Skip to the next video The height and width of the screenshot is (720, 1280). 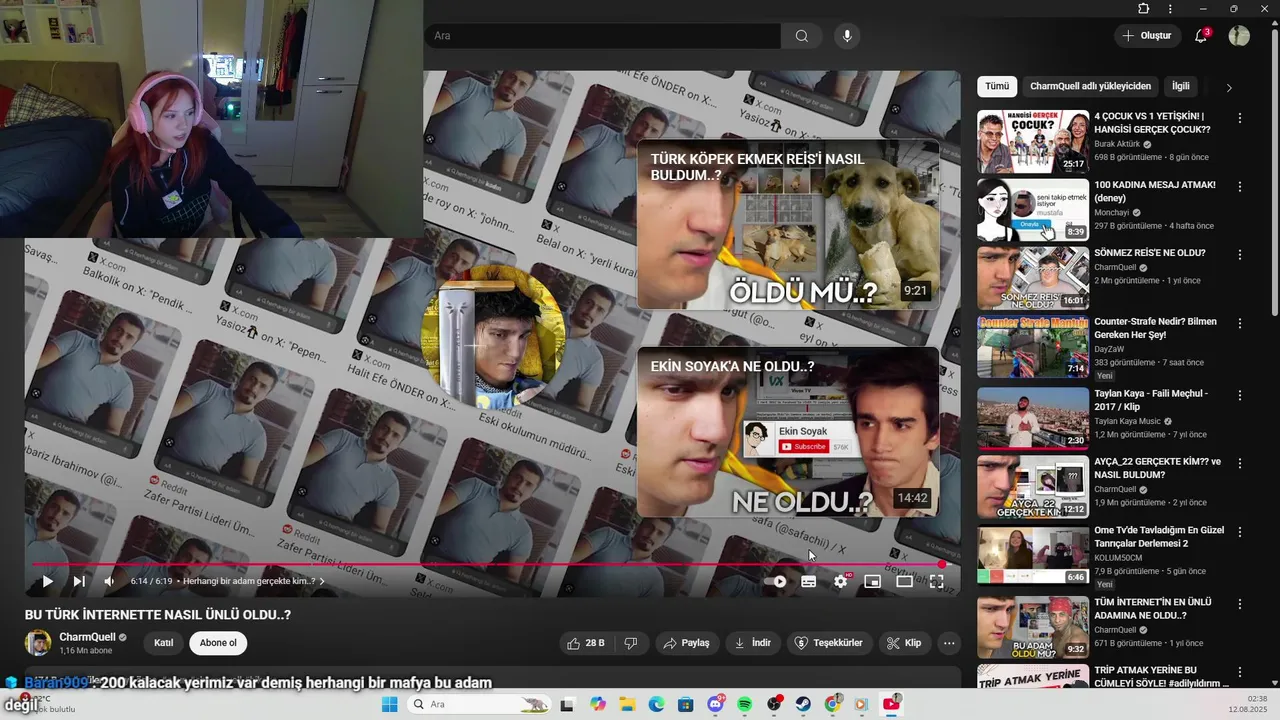coord(79,581)
